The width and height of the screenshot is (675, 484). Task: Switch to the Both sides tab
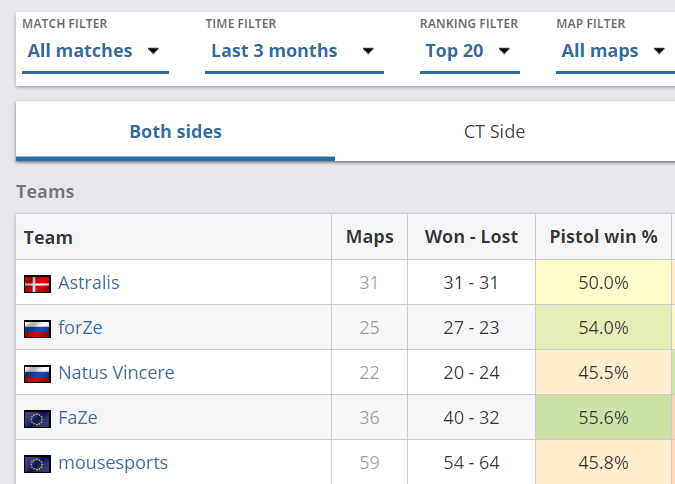tap(176, 132)
